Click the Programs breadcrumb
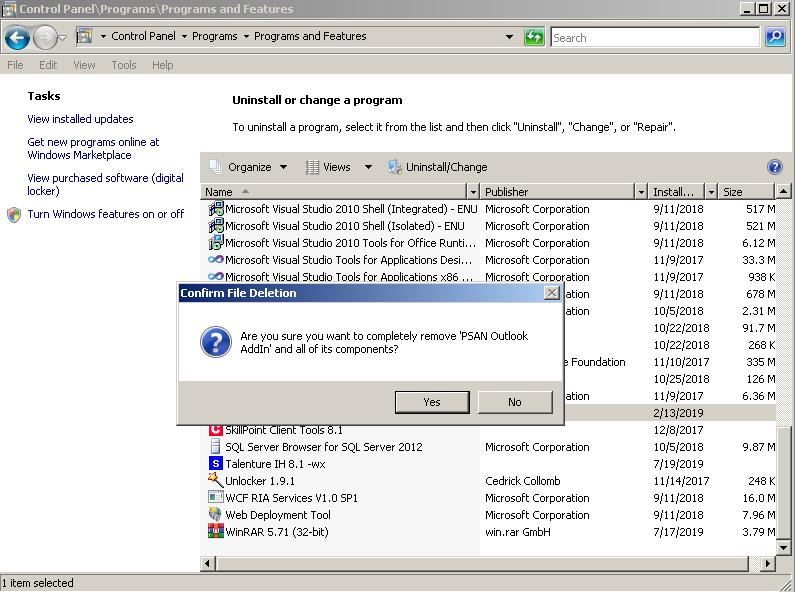The width and height of the screenshot is (795, 592). [x=214, y=36]
